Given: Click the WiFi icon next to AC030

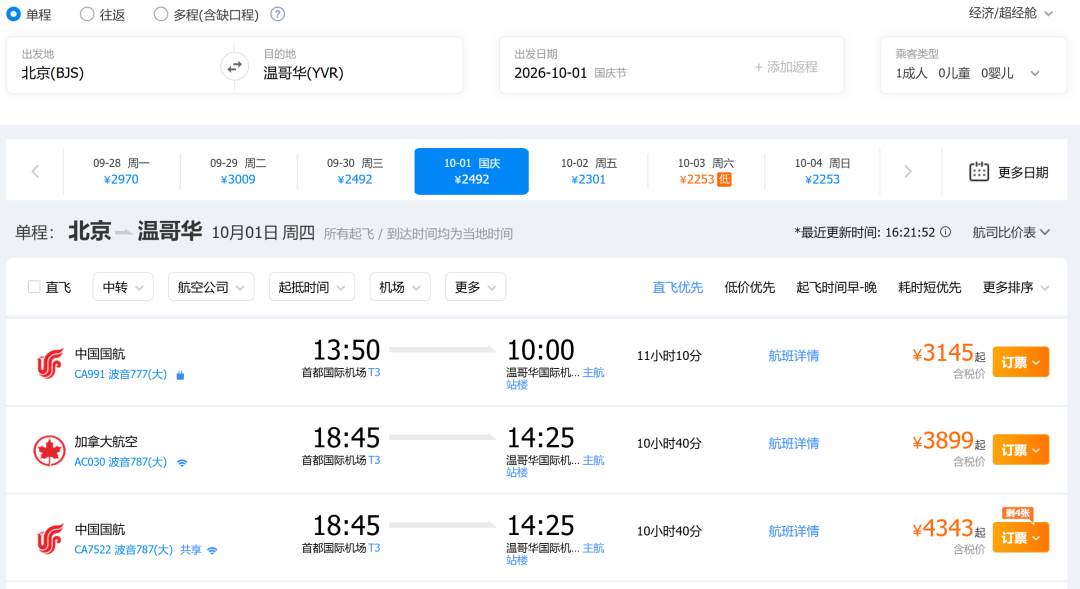Looking at the screenshot, I should 182,462.
